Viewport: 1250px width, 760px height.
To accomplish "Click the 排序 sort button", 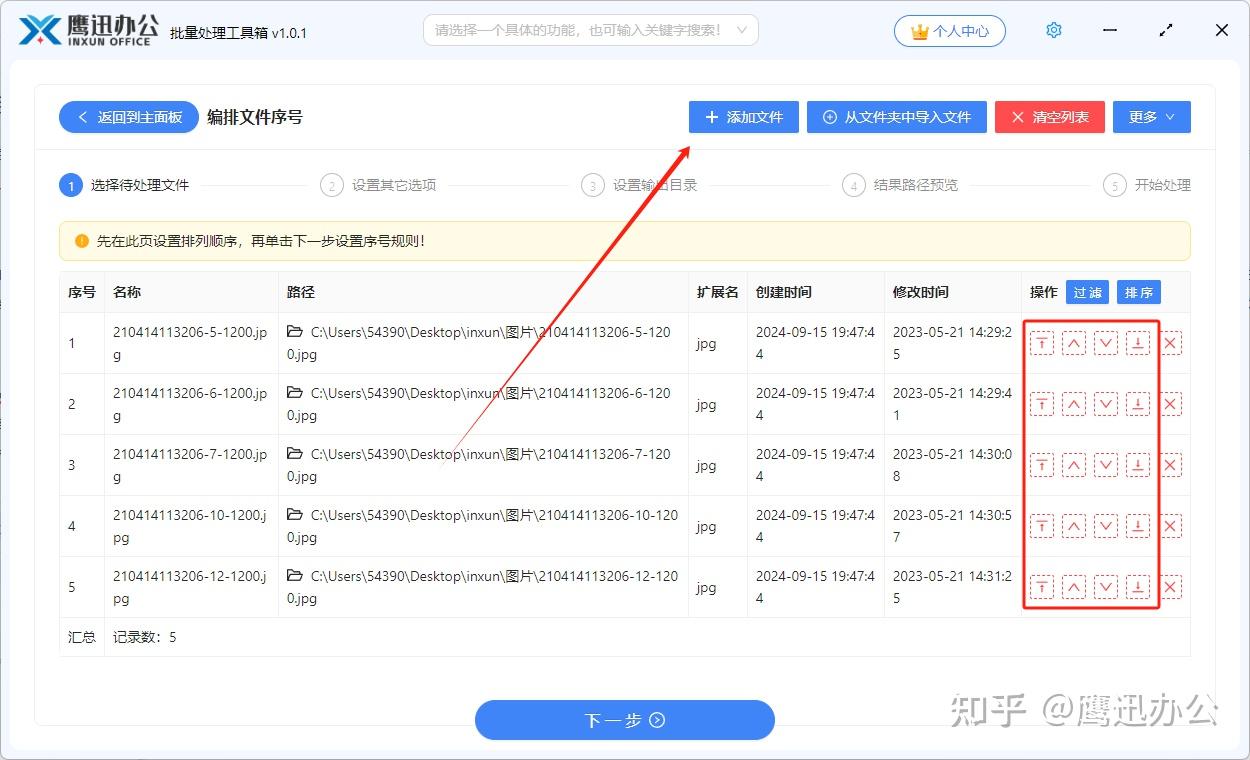I will tap(1139, 292).
